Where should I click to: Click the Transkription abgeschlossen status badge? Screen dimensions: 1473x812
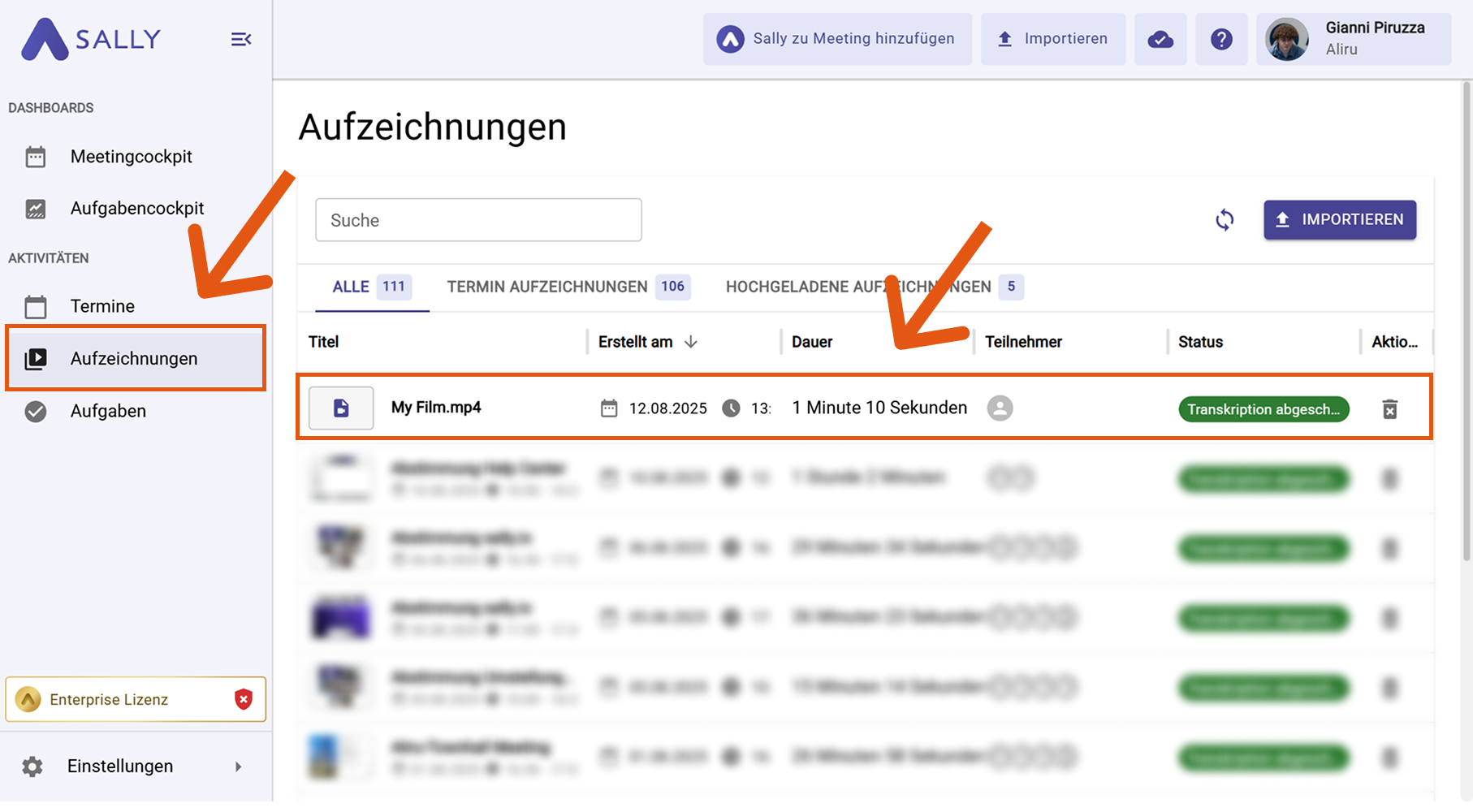(x=1263, y=409)
